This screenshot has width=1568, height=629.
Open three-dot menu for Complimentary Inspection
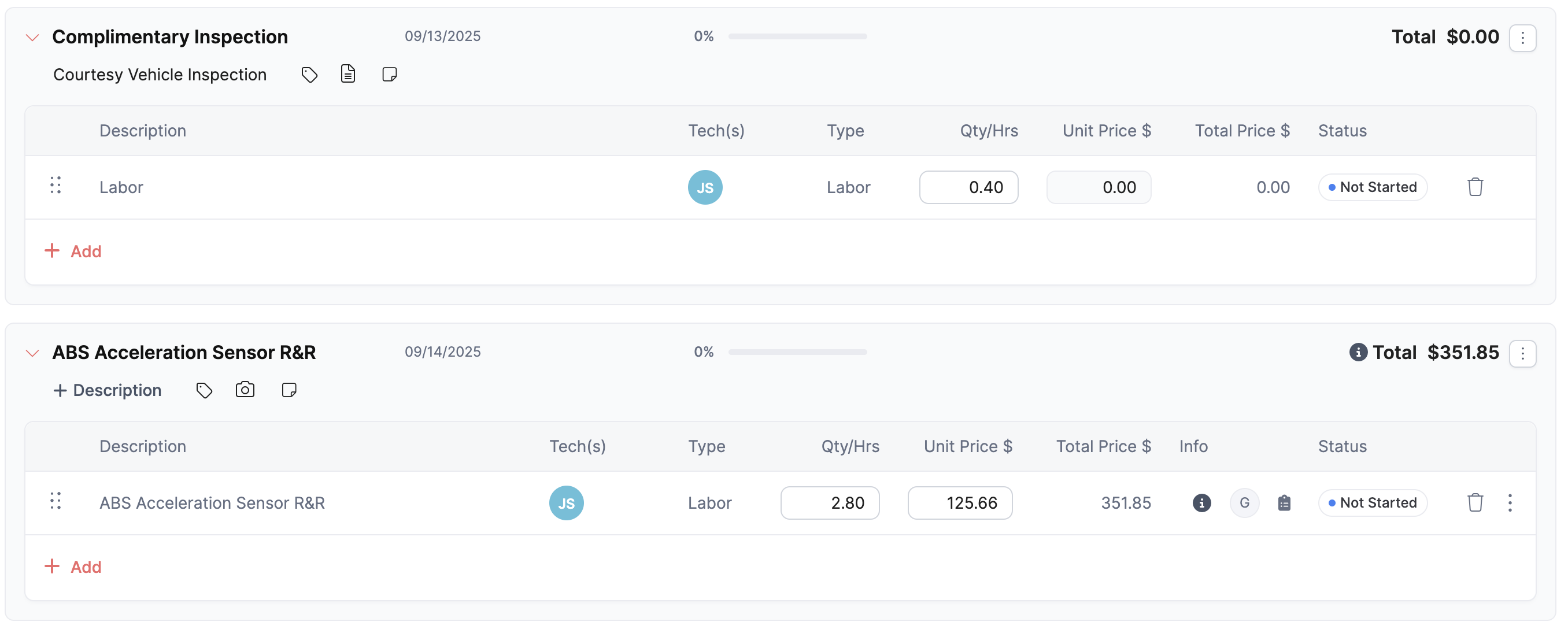point(1522,38)
